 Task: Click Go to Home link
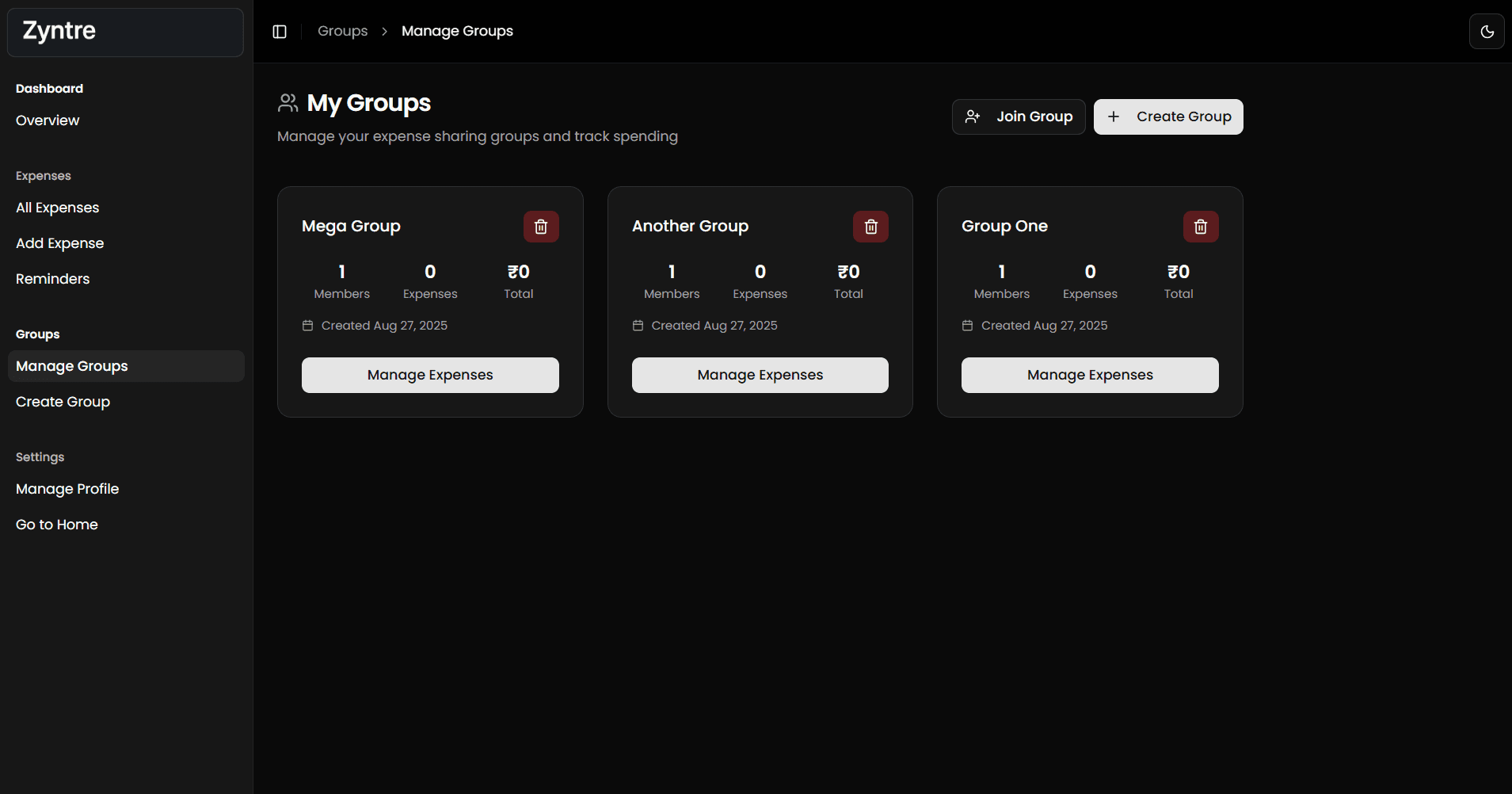(57, 525)
